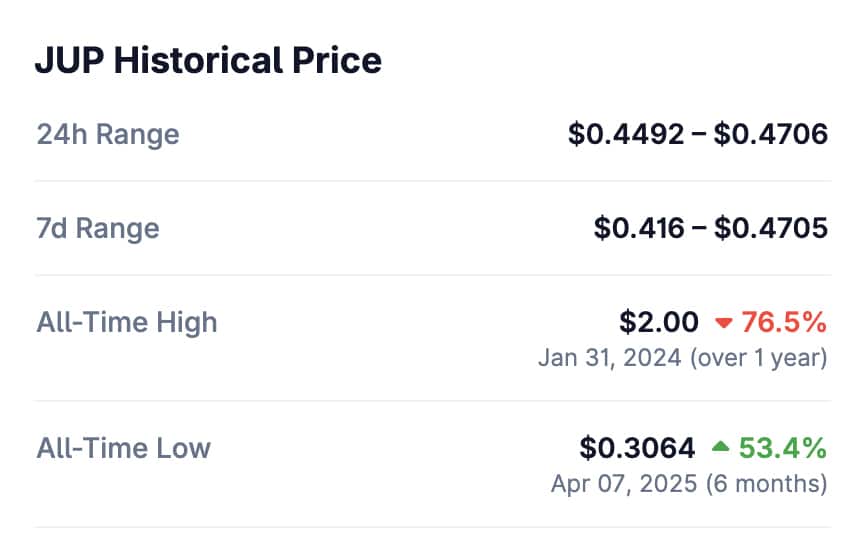866x548 pixels.
Task: Click the $2.00 all-time high price
Action: pos(659,322)
